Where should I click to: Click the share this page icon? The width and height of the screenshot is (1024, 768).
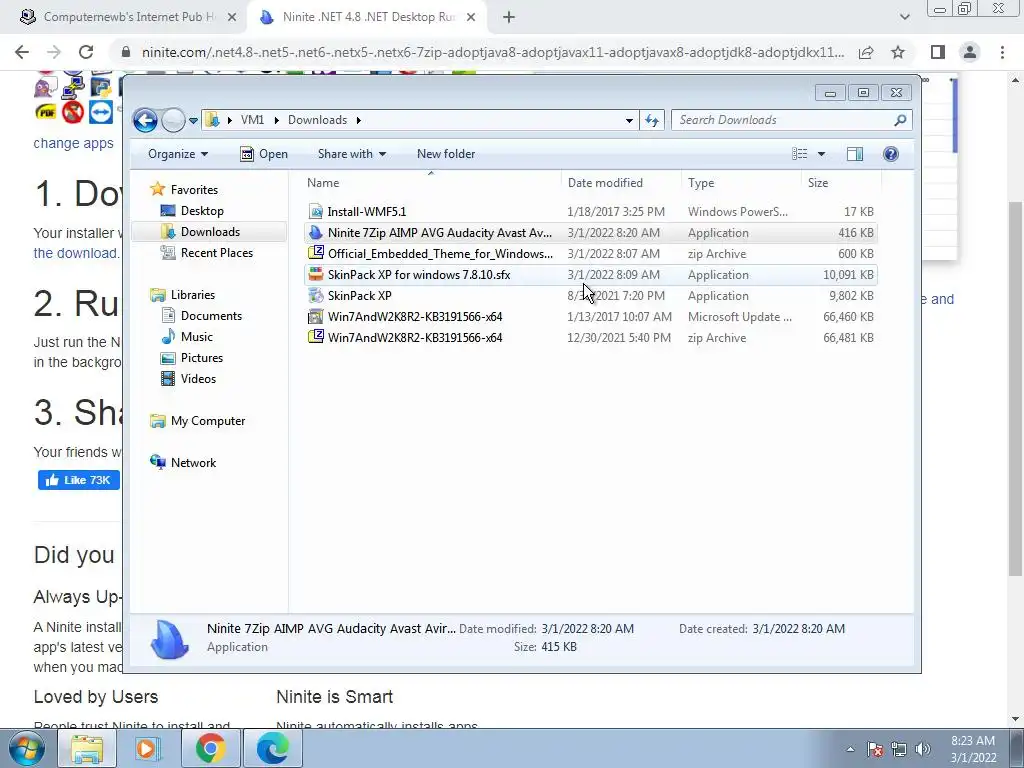point(867,52)
